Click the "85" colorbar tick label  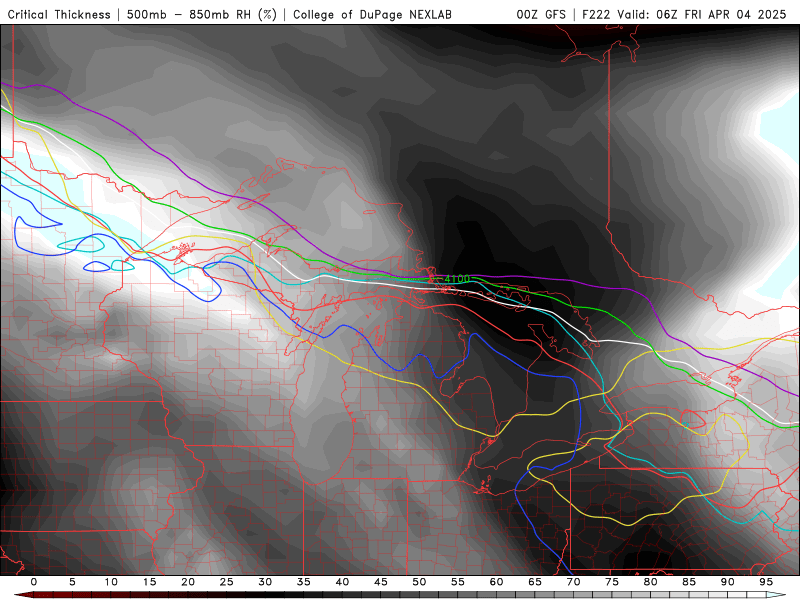click(689, 582)
